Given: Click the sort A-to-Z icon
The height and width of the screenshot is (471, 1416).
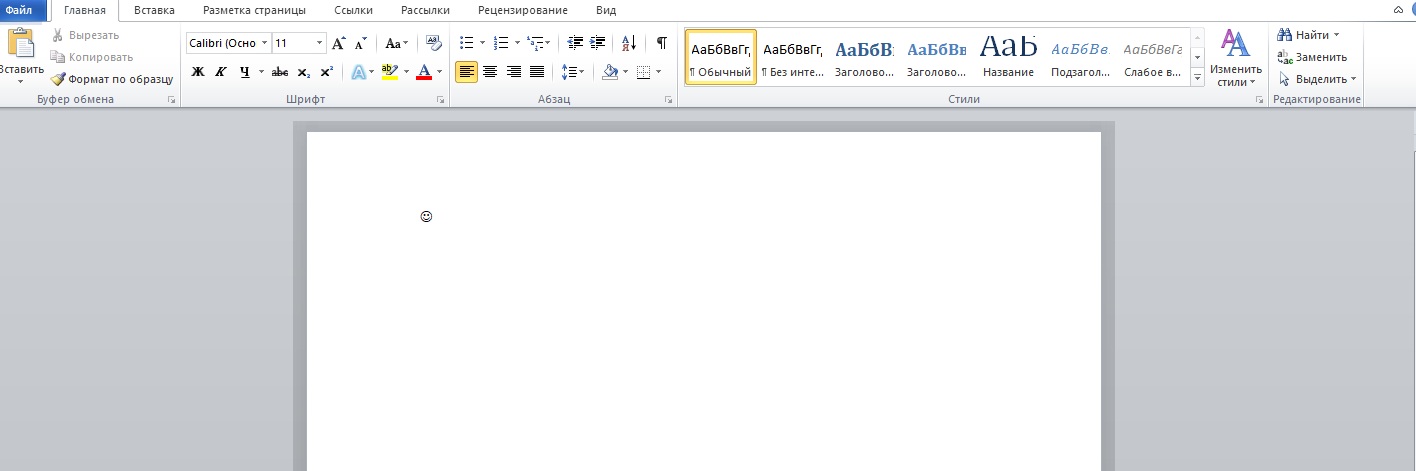Looking at the screenshot, I should tap(628, 43).
